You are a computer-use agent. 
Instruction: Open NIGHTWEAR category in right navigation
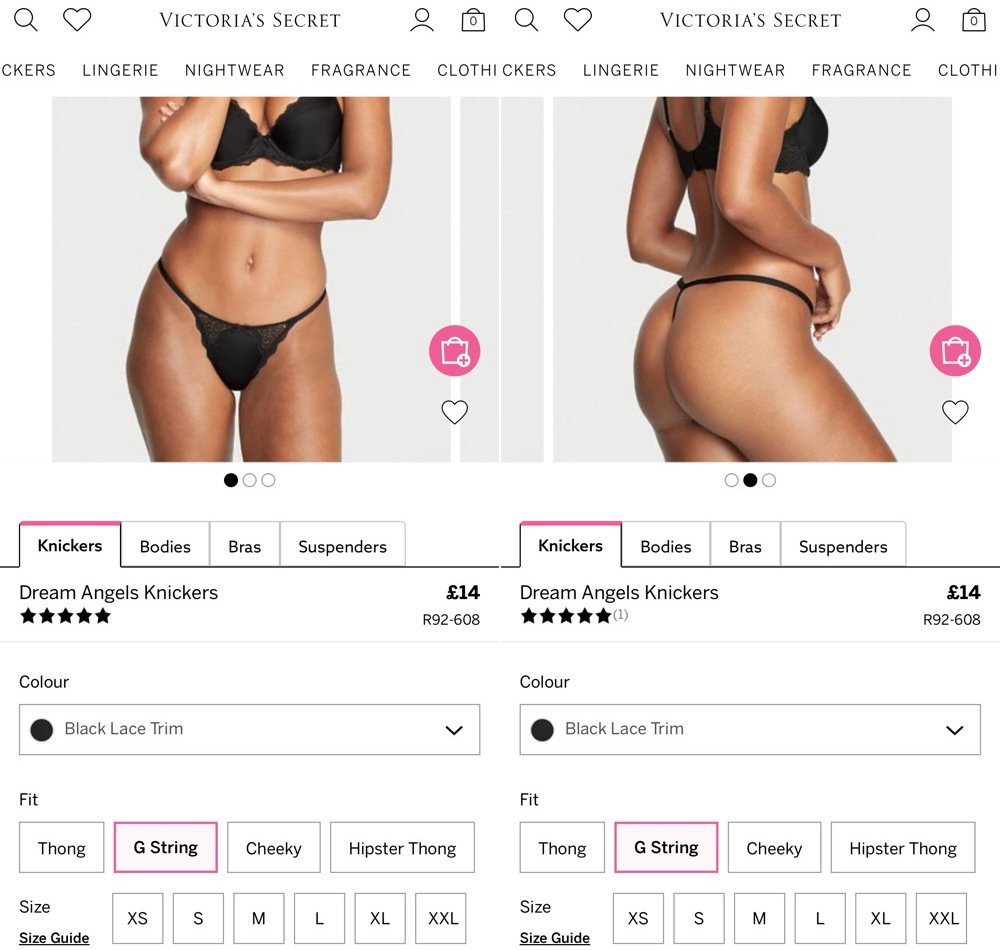(x=735, y=70)
